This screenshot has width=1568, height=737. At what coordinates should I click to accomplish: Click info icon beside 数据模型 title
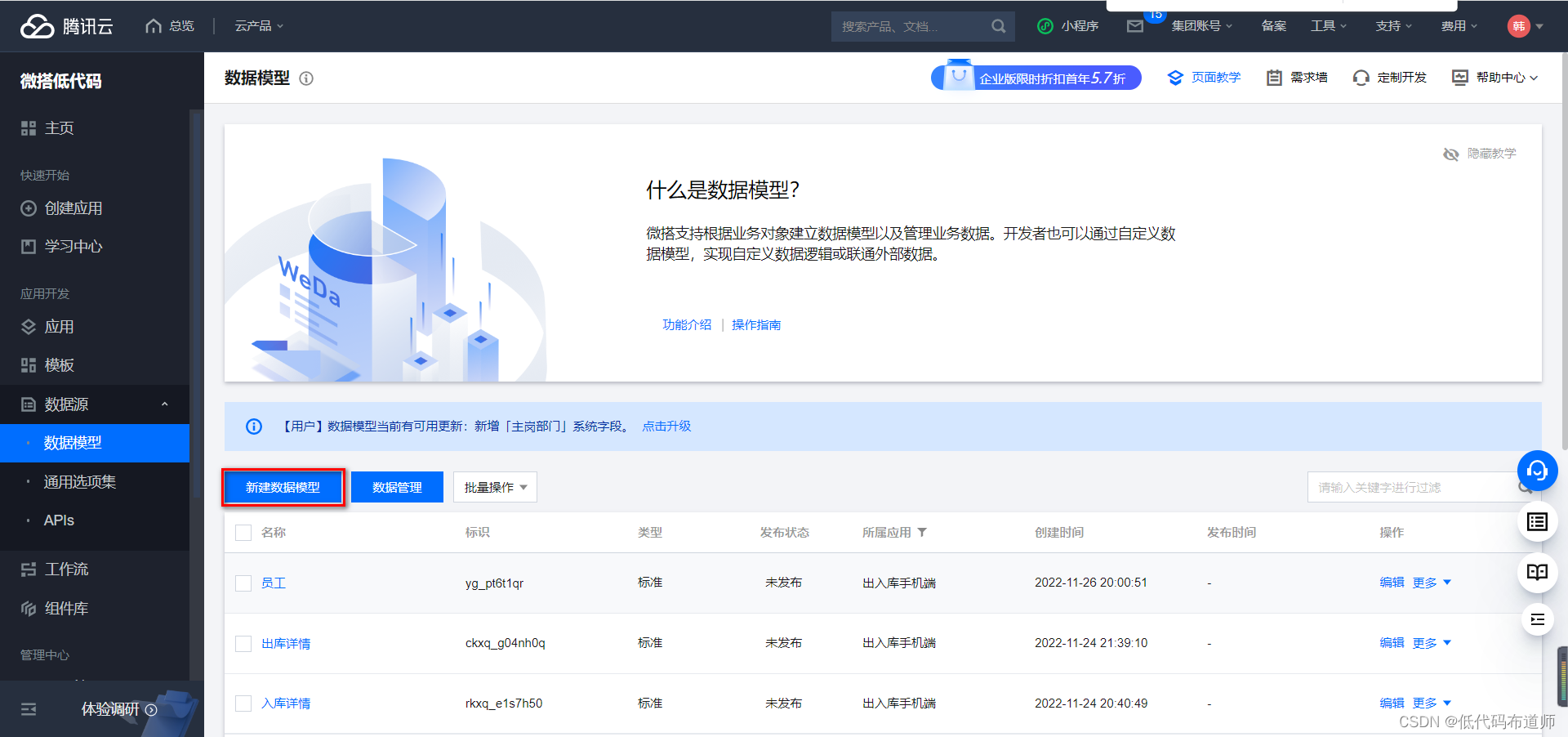306,78
